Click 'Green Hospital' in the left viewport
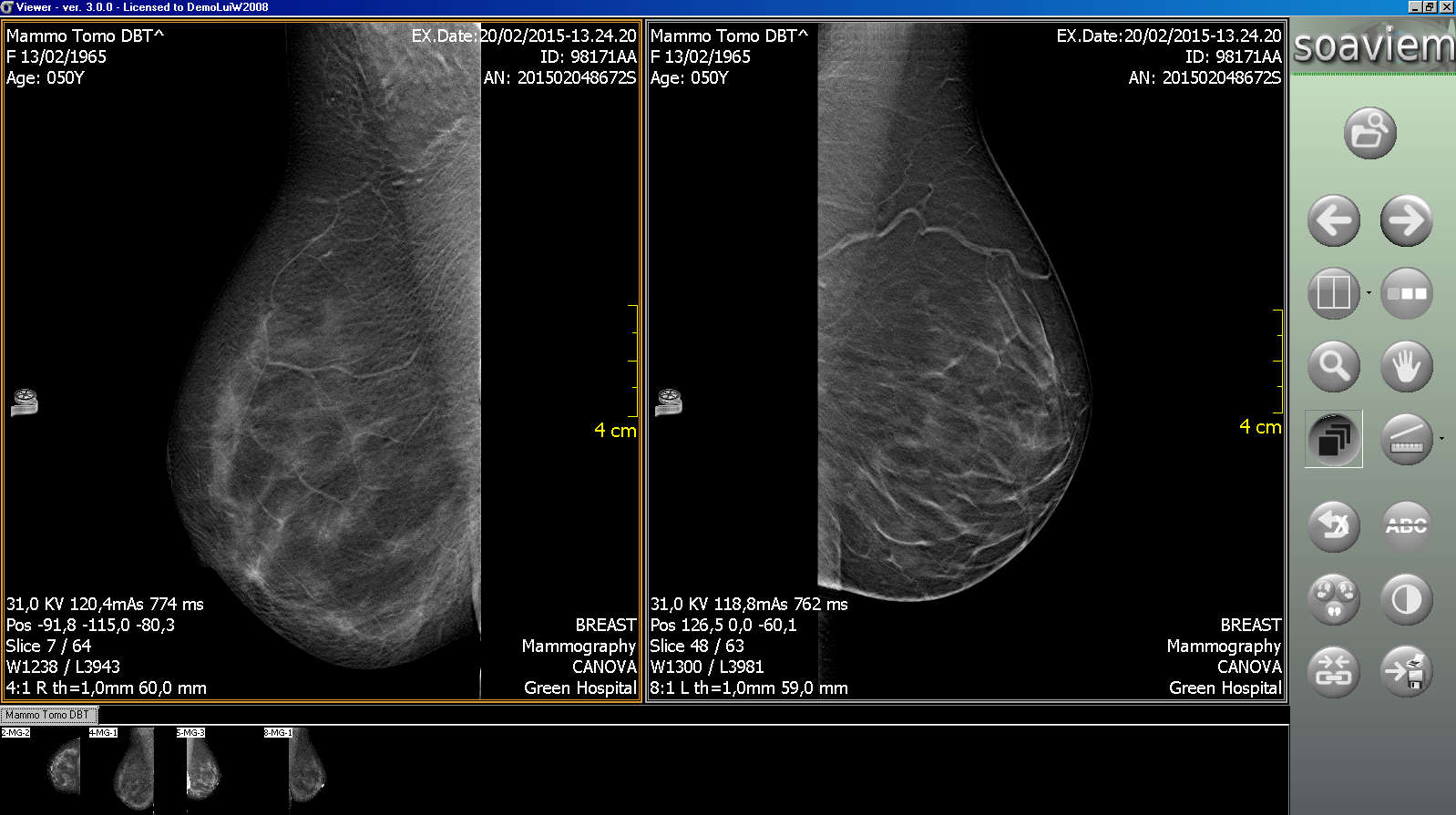1456x815 pixels. point(580,688)
